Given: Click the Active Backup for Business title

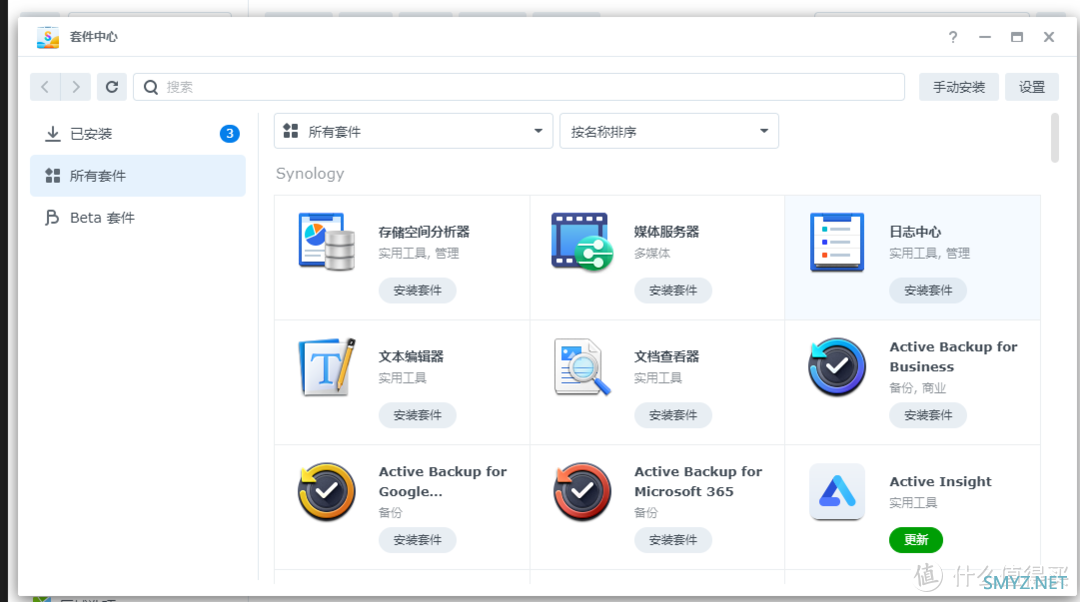Looking at the screenshot, I should pyautogui.click(x=953, y=357).
